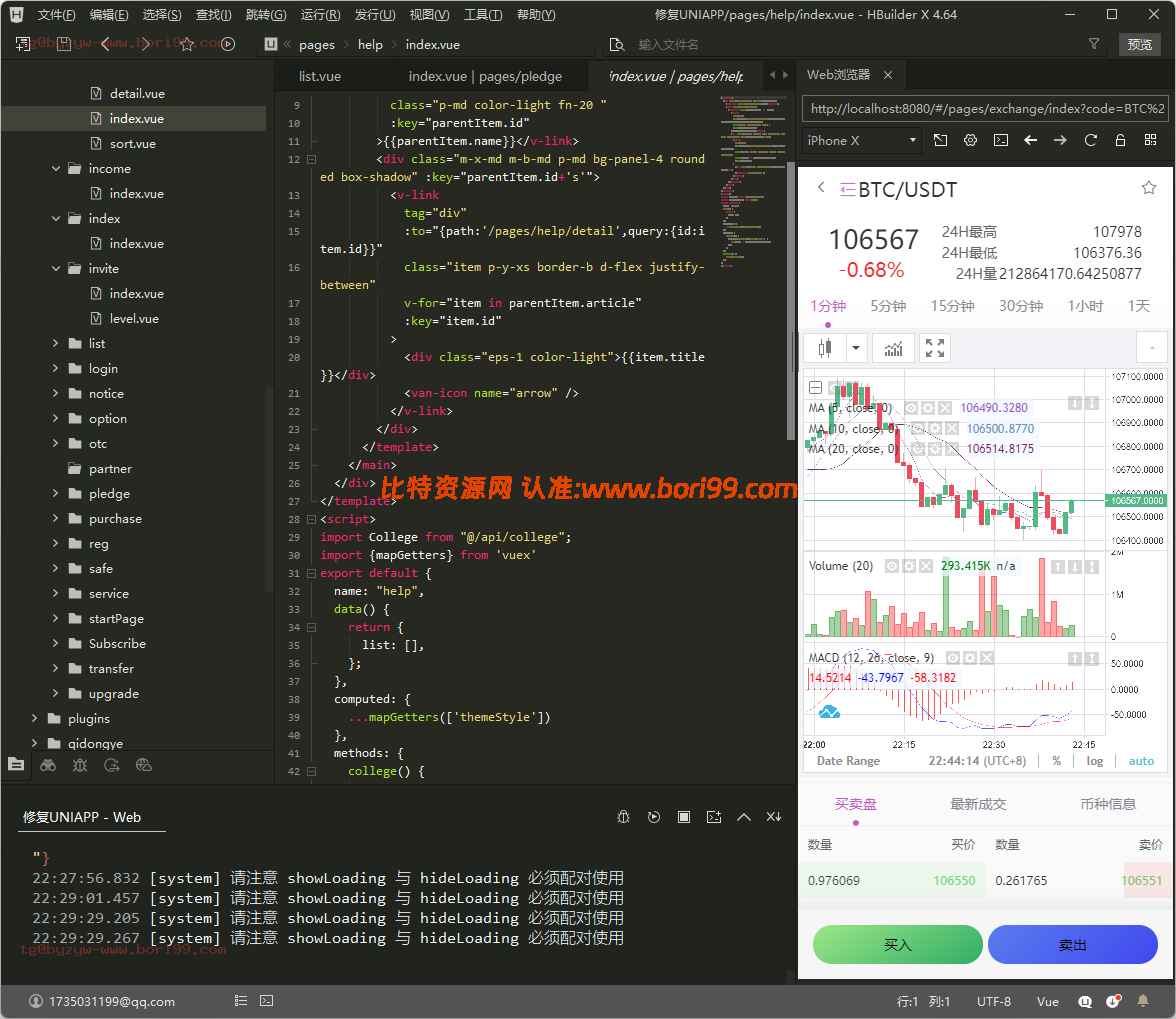Click the run play icon in top toolbar
The width and height of the screenshot is (1176, 1019).
click(229, 44)
